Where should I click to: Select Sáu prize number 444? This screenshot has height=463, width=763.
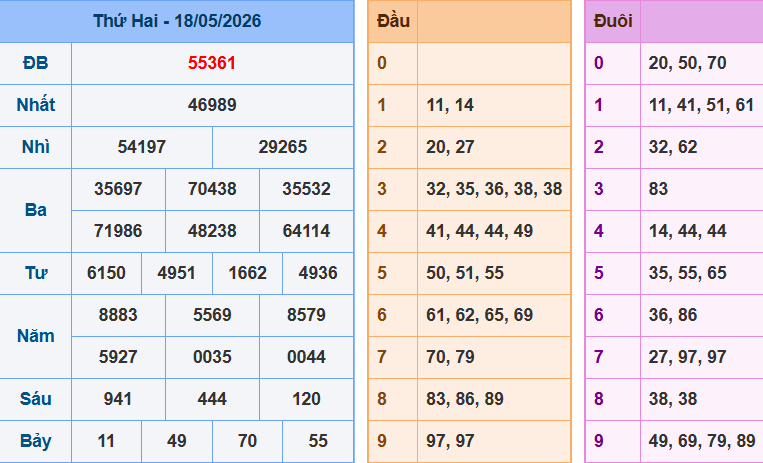click(x=212, y=399)
